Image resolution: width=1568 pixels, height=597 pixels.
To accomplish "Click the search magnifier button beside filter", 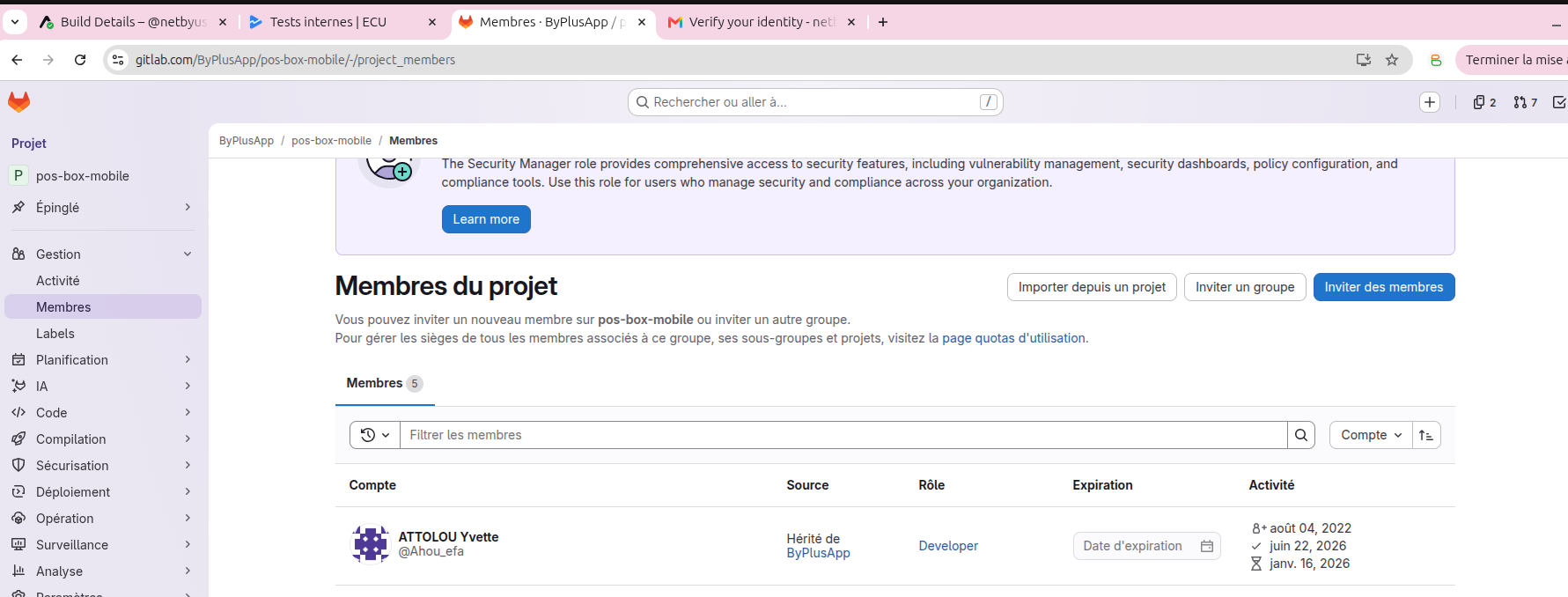I will click(x=1301, y=435).
